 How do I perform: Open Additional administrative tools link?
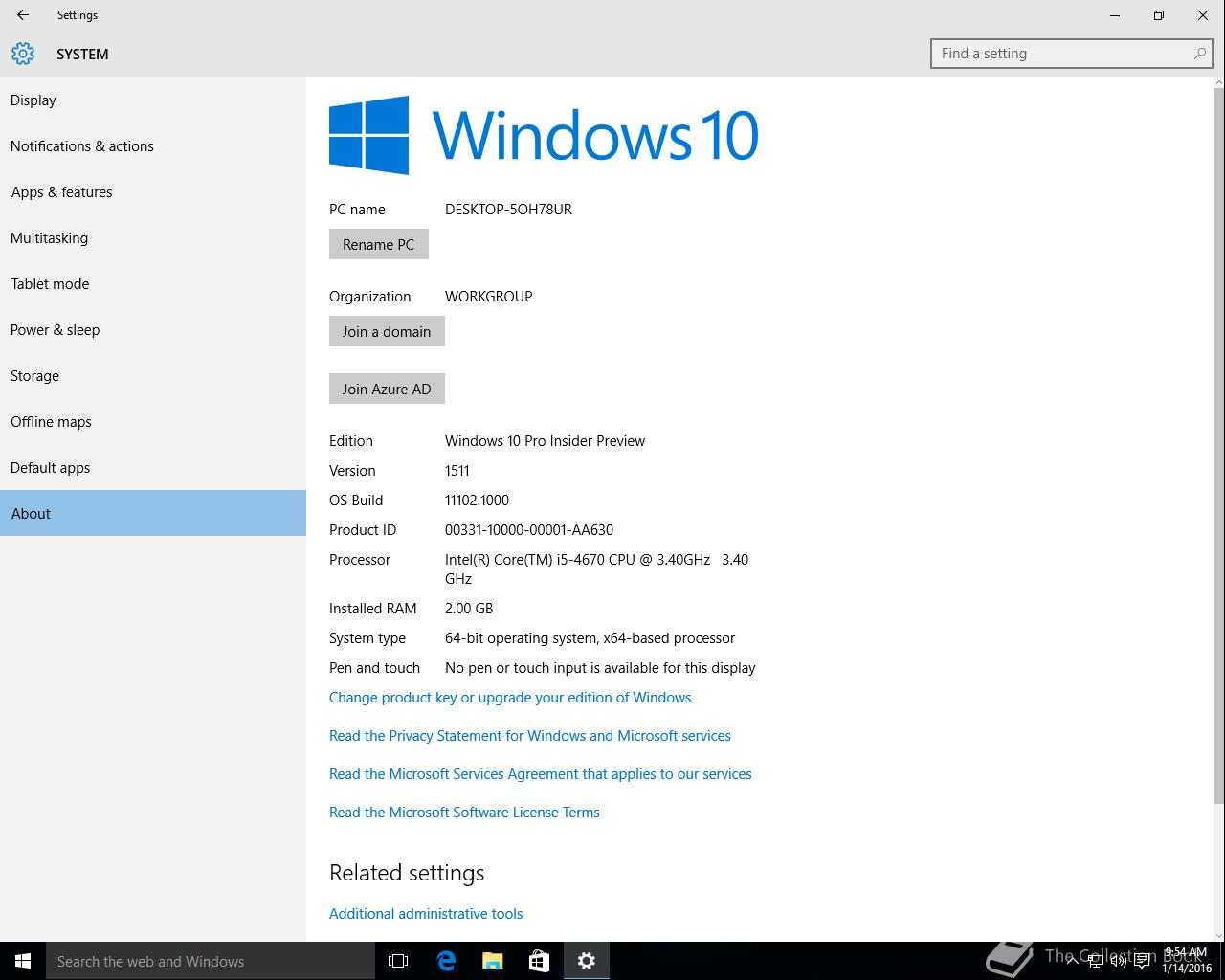(426, 914)
